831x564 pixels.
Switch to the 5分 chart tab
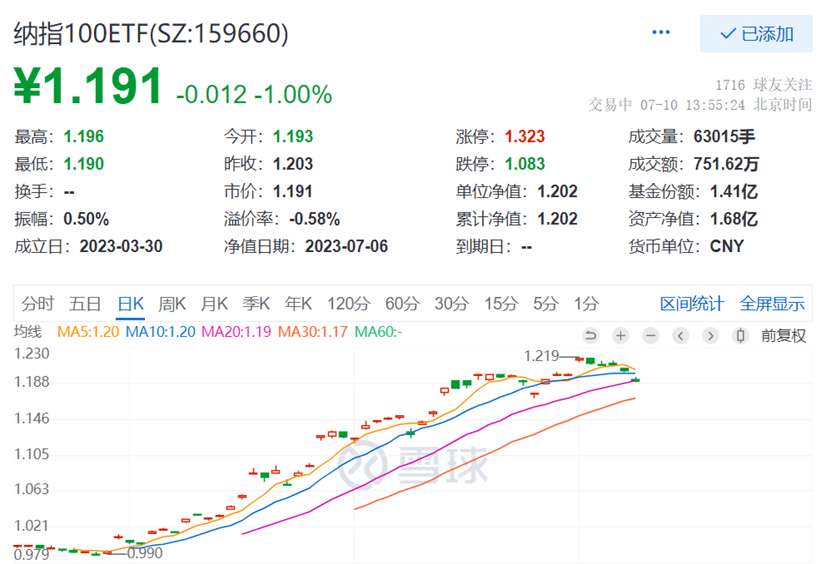coord(546,304)
